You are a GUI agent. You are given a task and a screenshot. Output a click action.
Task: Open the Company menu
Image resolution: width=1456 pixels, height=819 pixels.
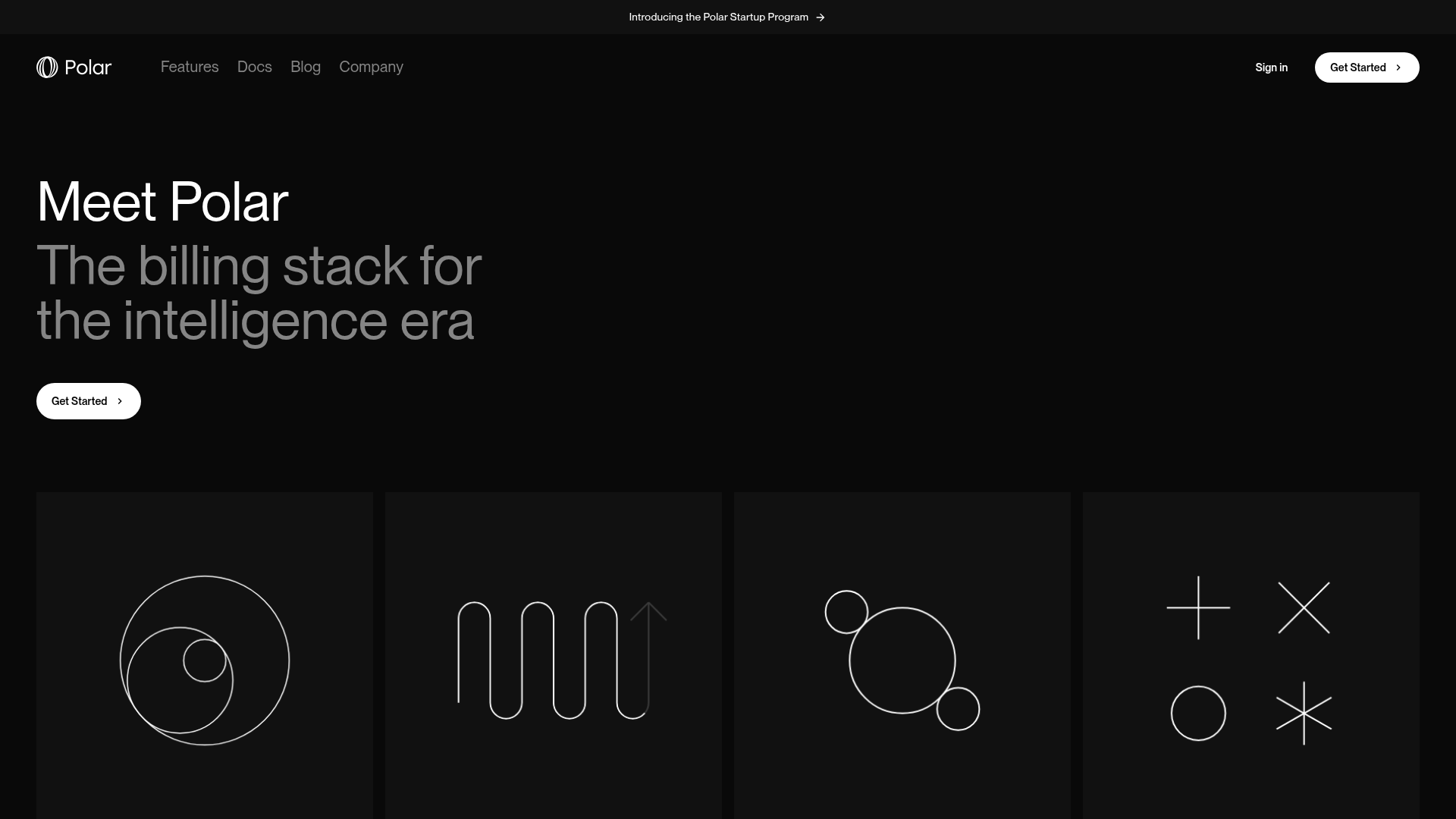tap(371, 67)
